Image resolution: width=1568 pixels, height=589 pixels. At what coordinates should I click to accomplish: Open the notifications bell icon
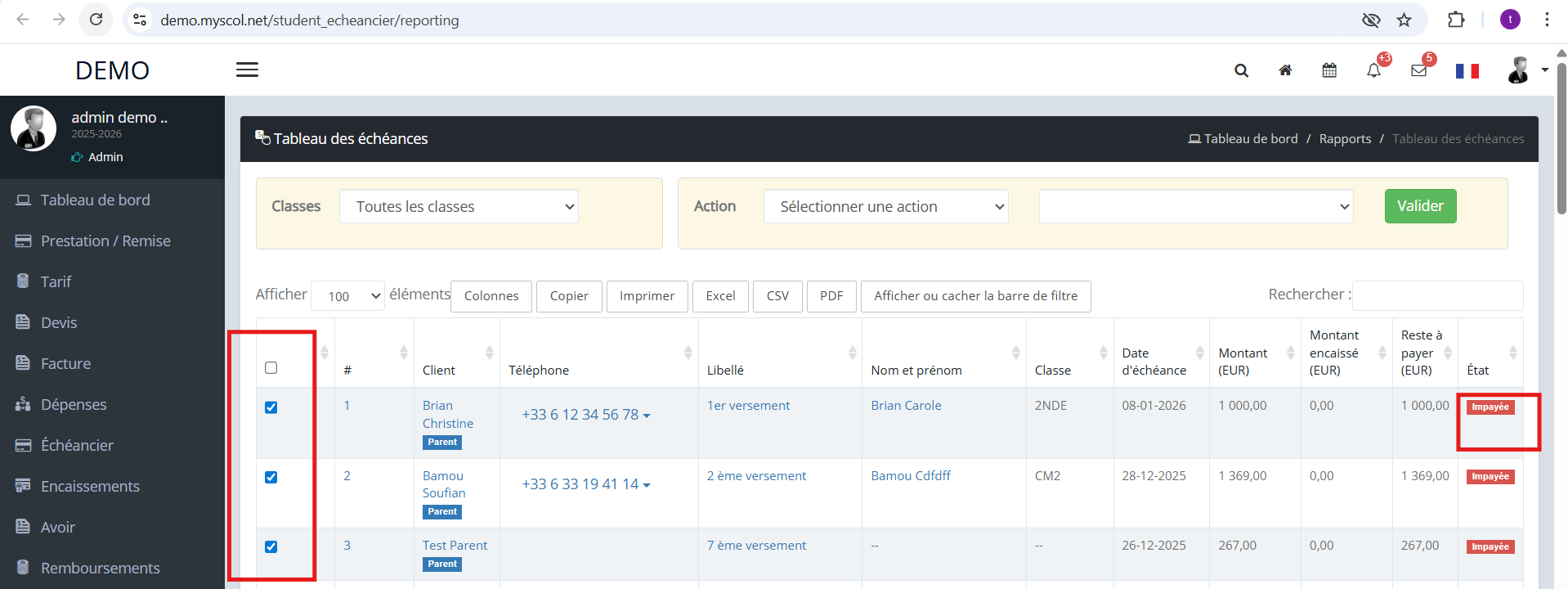1373,70
